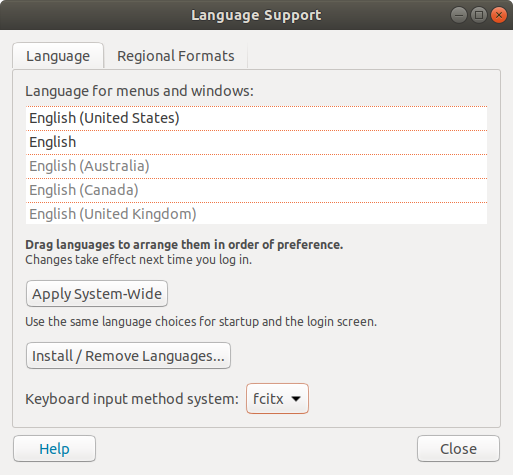Minimize the Language Support window
This screenshot has width=513, height=475.
tap(459, 15)
